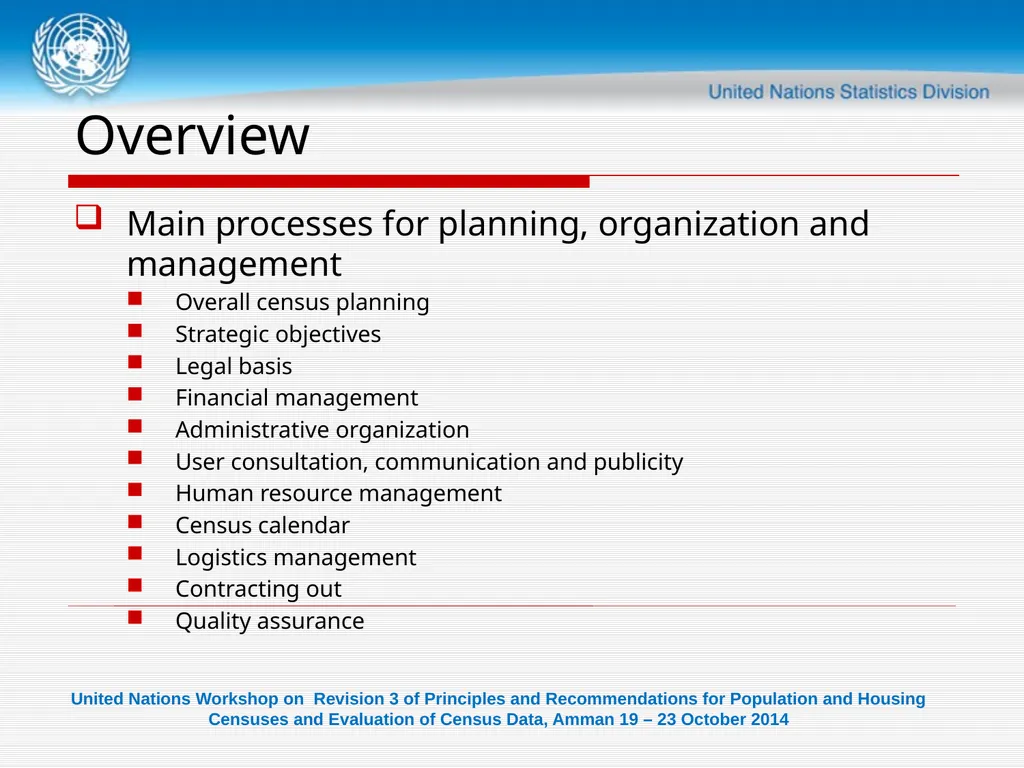Image resolution: width=1024 pixels, height=768 pixels.
Task: Click the 'Contracting out' bullet text
Action: [259, 589]
